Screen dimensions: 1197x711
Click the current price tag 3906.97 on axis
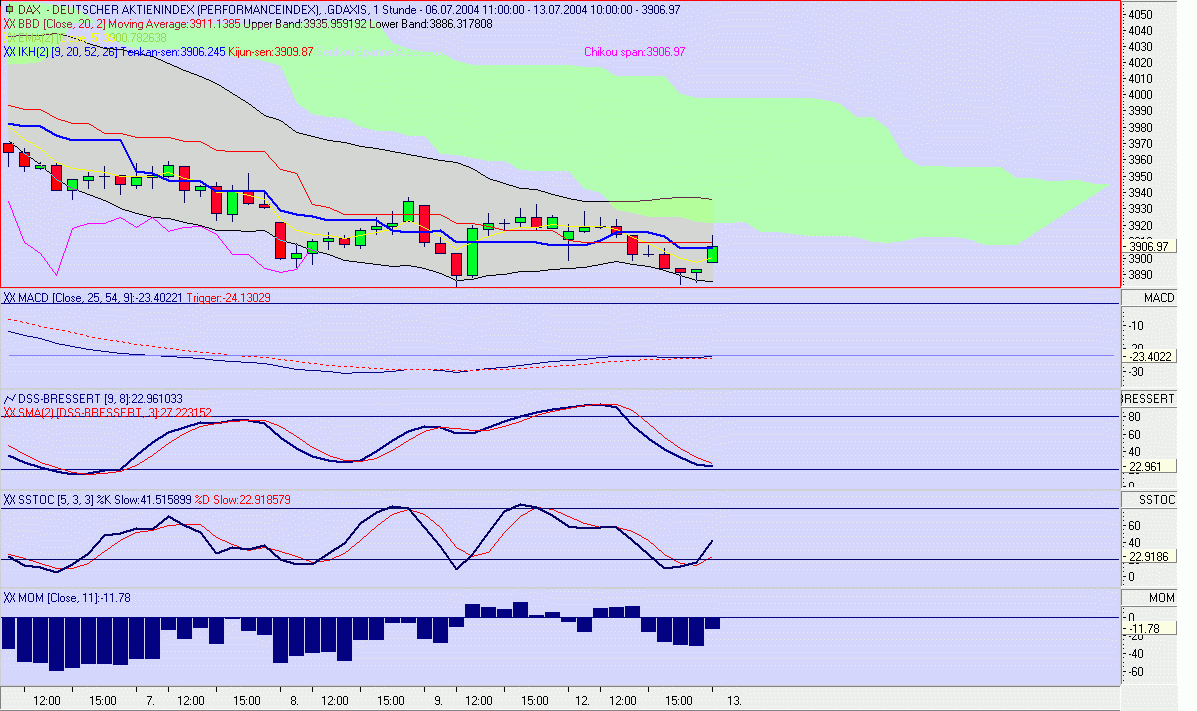click(1149, 246)
